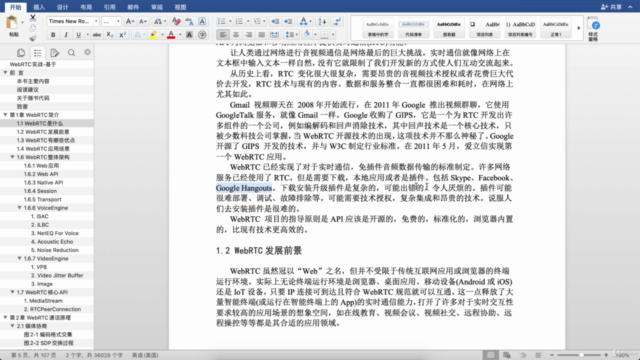Click the 共享 share button
The width and height of the screenshot is (640, 360).
[x=611, y=7]
